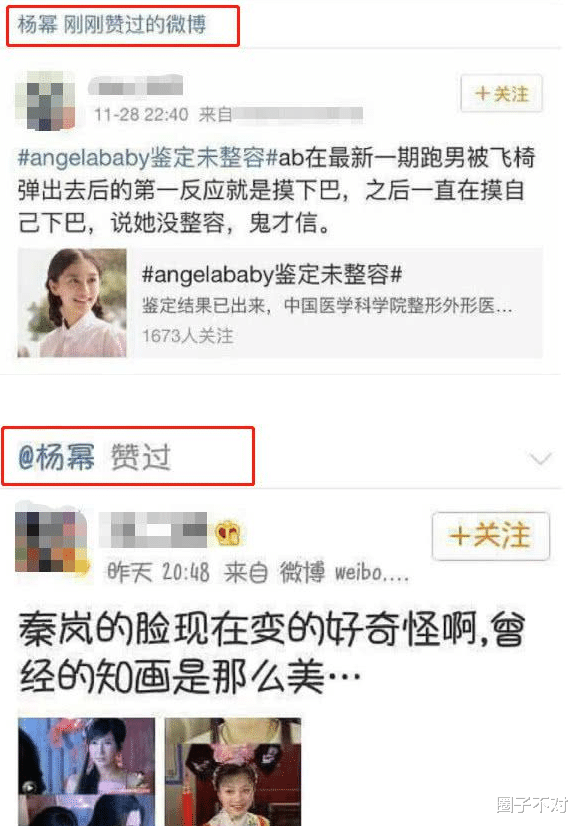Open the post text about 秦岚的脸

click(272, 652)
